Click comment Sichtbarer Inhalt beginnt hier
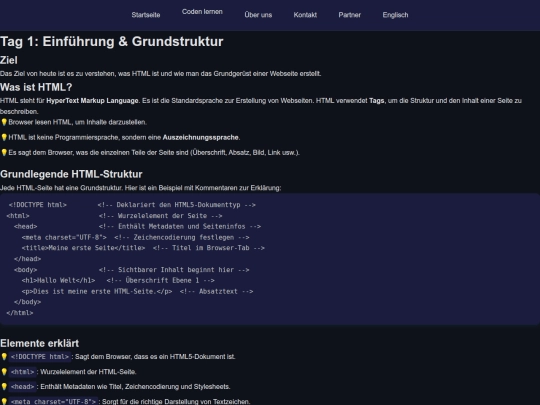This screenshot has width=540, height=405. [x=174, y=270]
